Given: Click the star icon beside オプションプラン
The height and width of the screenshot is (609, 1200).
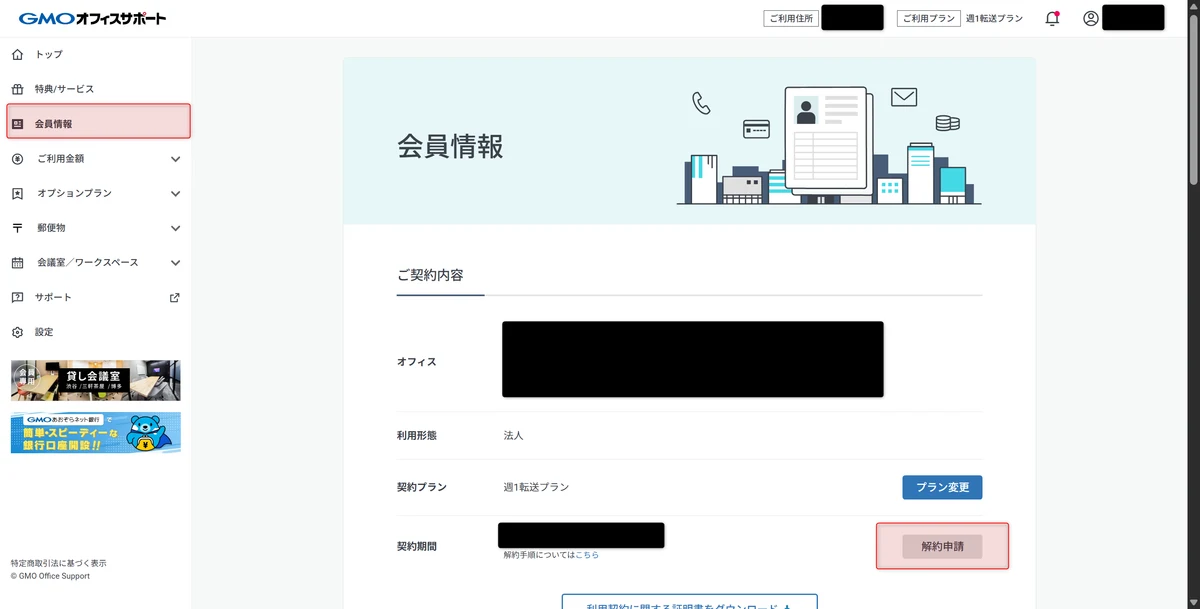Looking at the screenshot, I should (x=17, y=193).
